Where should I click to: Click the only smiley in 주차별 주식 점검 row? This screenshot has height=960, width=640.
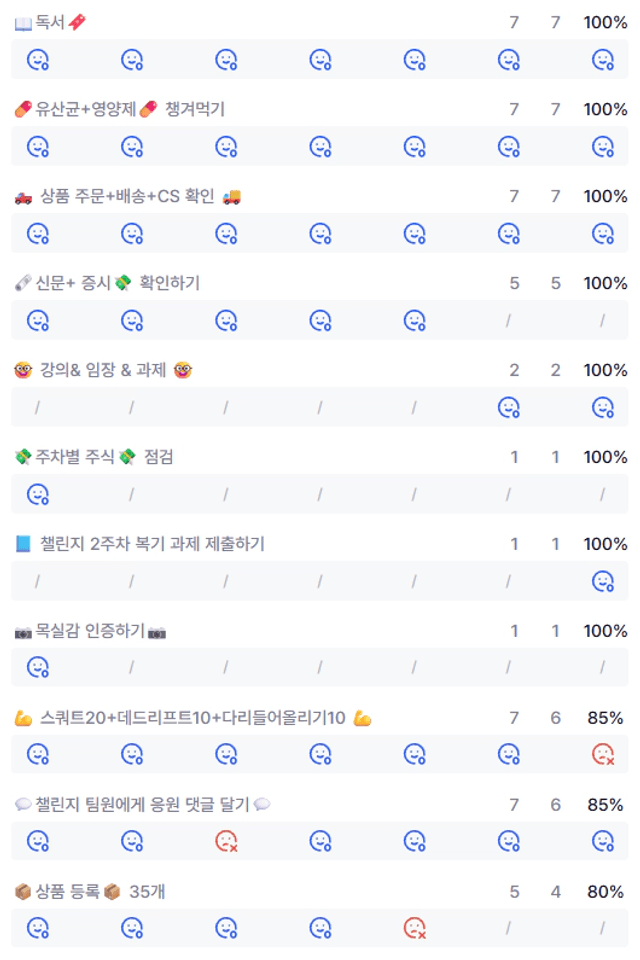coord(38,493)
